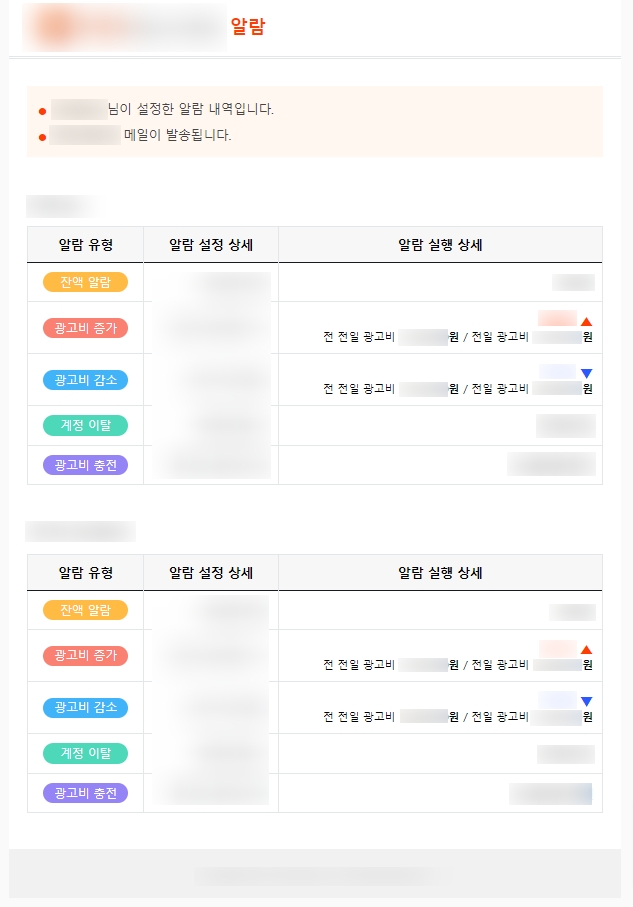Select the red 광고비 증가 badge in the upper table
The width and height of the screenshot is (633, 907).
pos(85,328)
